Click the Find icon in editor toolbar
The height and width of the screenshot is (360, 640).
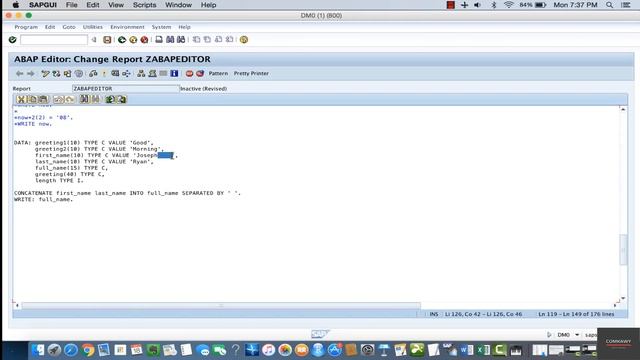click(84, 99)
